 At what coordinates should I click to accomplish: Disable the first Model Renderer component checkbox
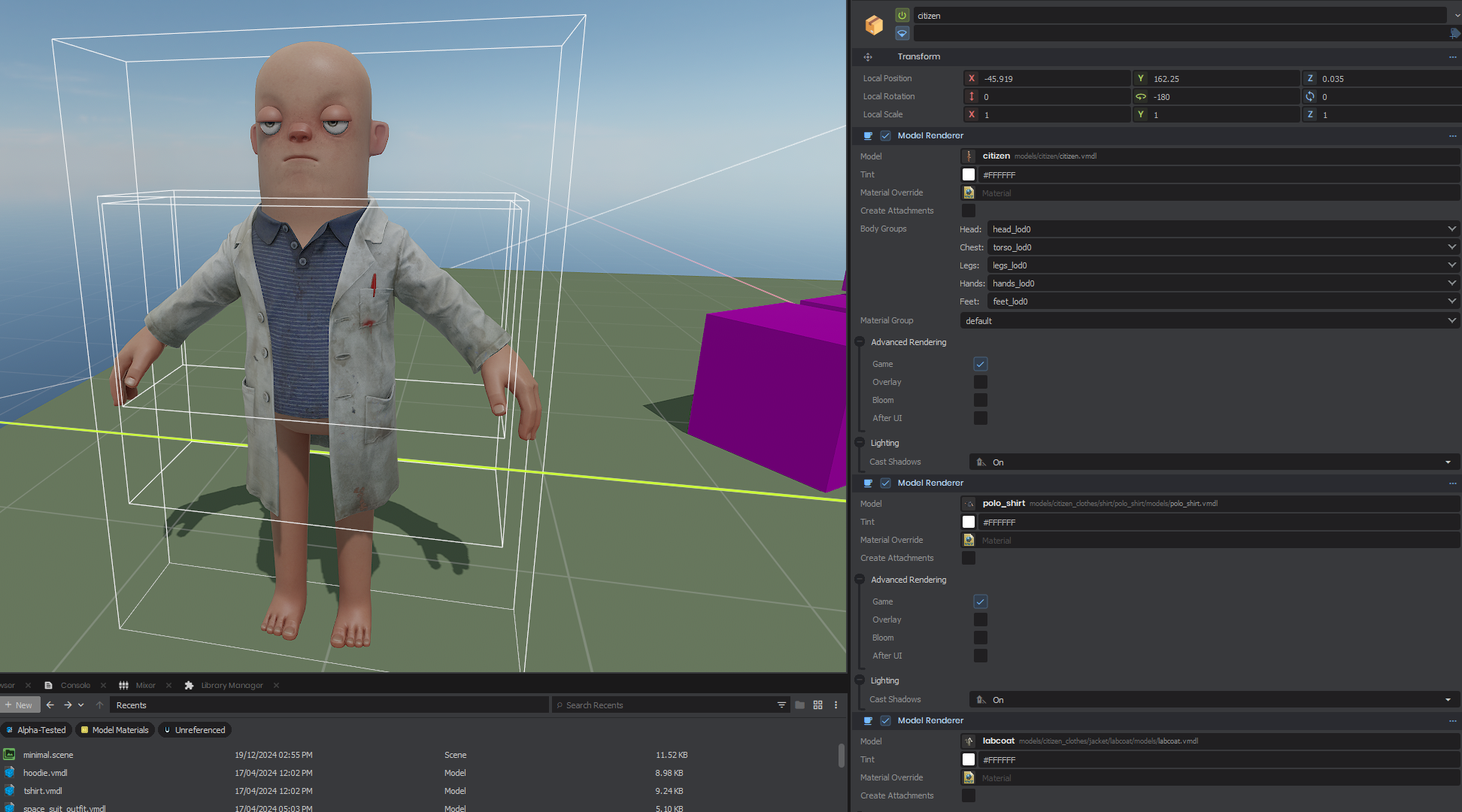[885, 136]
